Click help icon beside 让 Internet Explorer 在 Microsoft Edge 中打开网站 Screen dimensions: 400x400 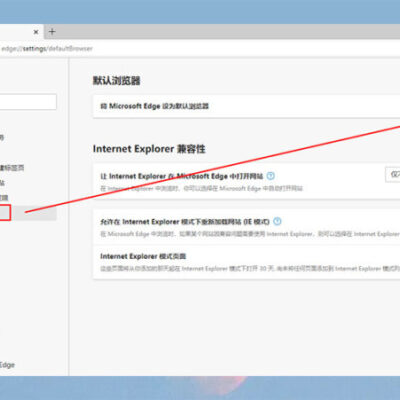[271, 176]
